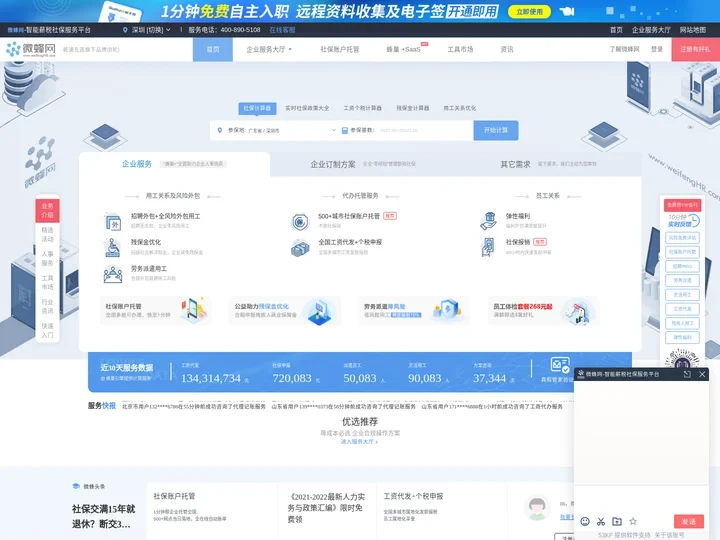Click the customer avatar icon at bottom

click(537, 508)
